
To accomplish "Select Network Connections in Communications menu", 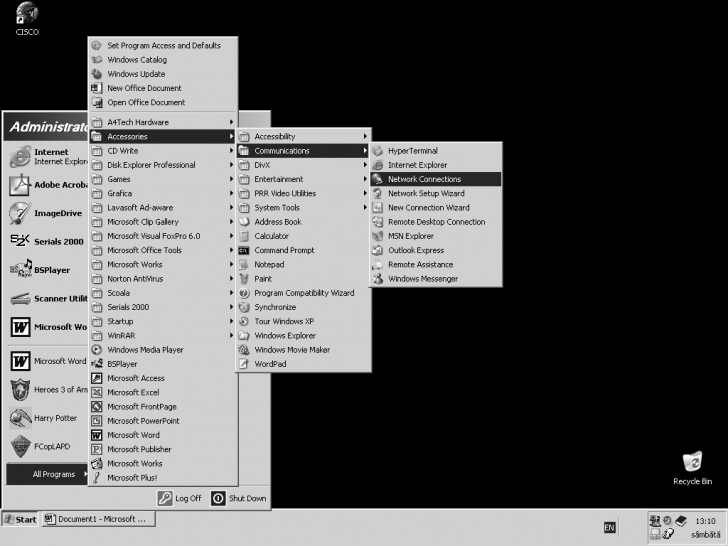I will (x=424, y=179).
